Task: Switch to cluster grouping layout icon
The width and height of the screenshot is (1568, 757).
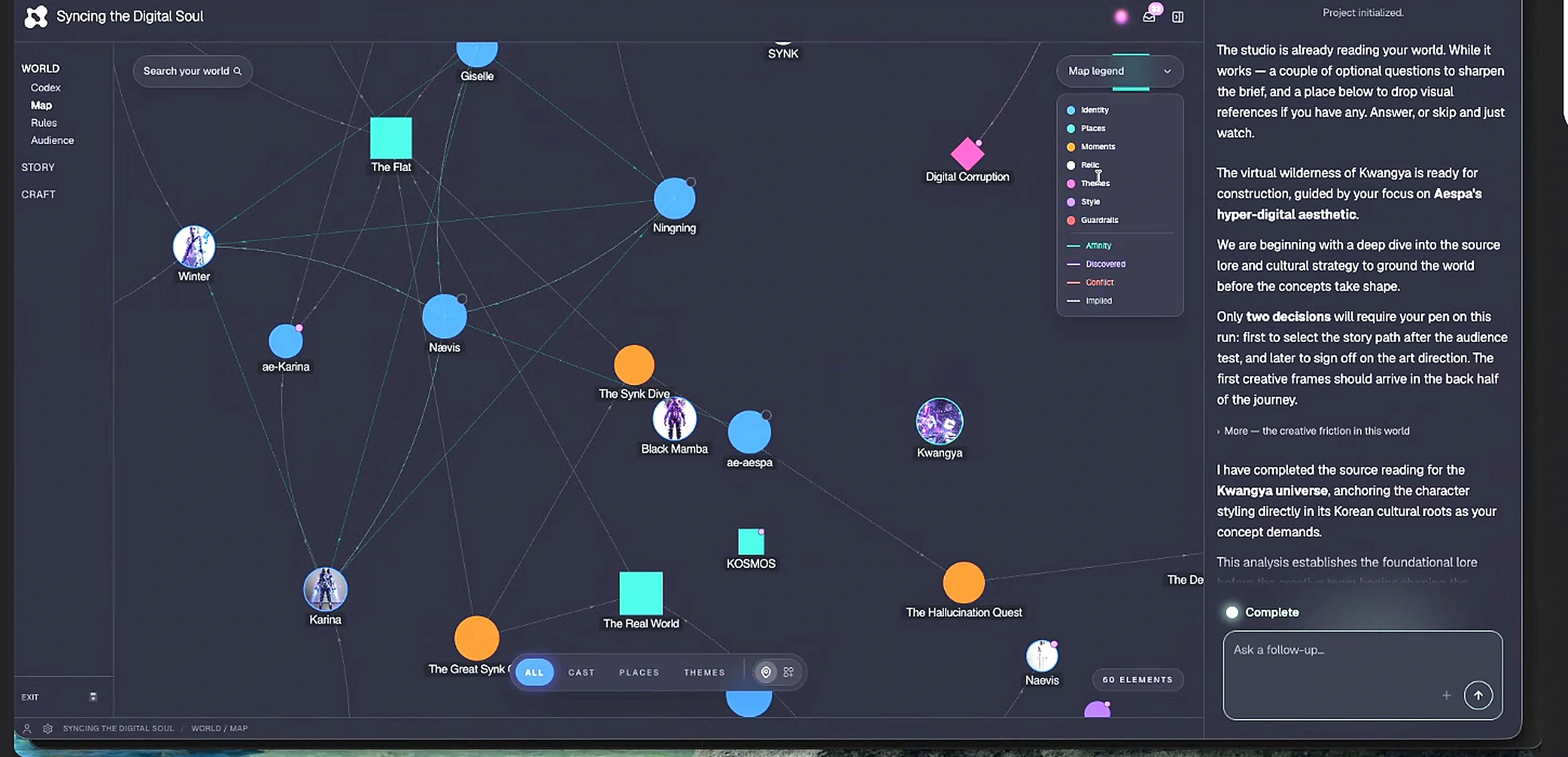Action: pos(789,672)
